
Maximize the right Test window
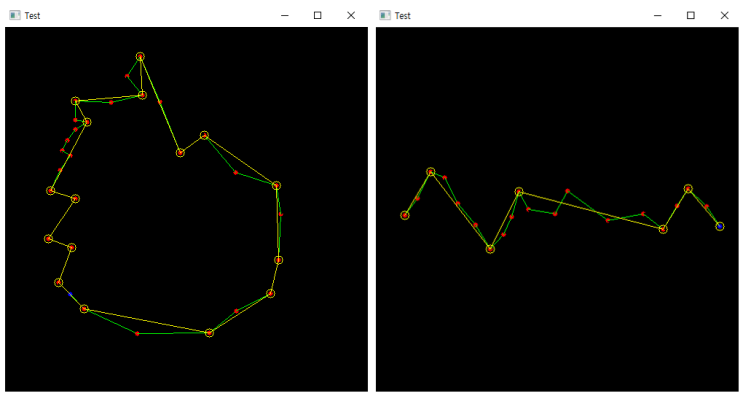pos(691,15)
